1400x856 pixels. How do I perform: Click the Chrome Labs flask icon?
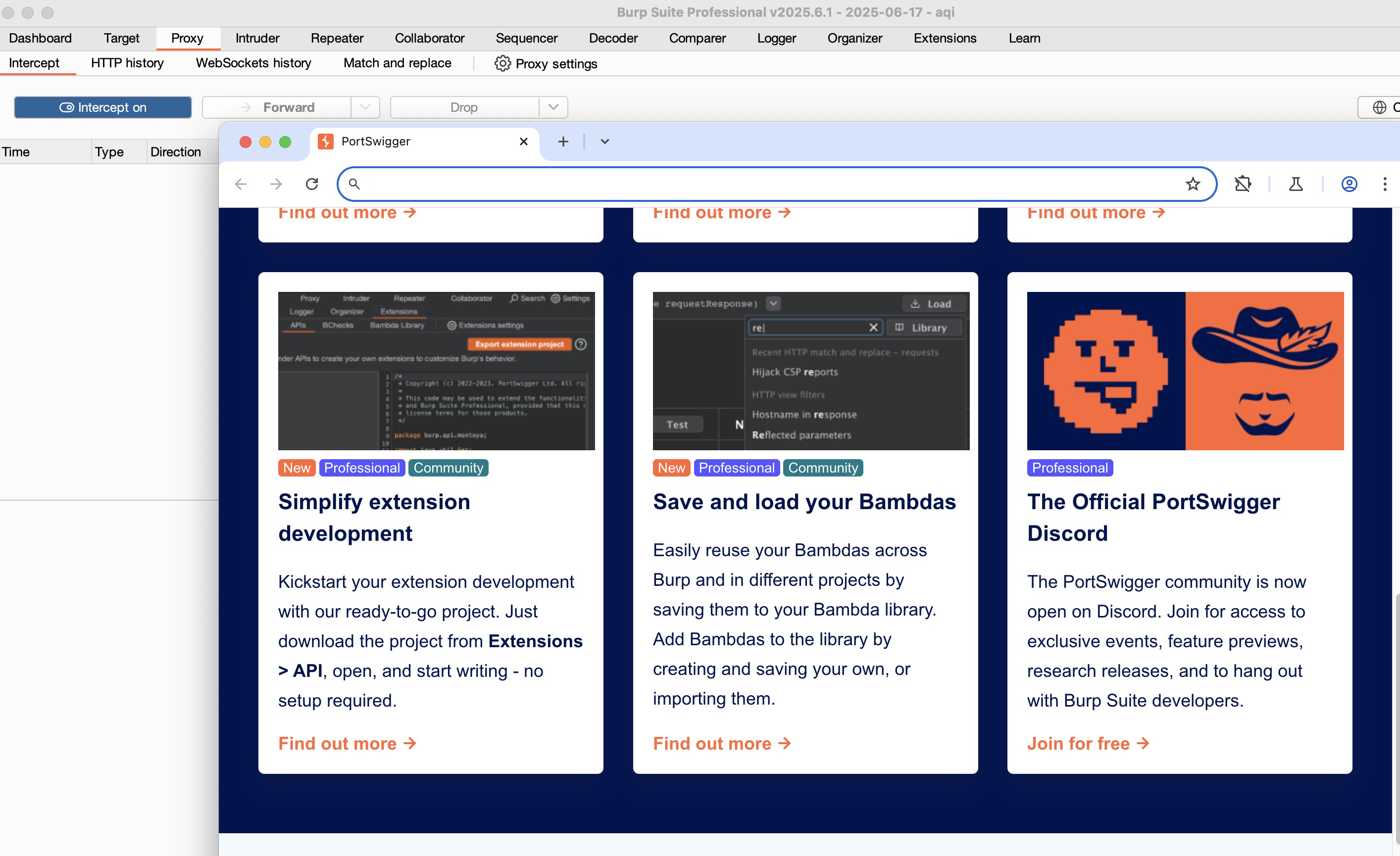point(1296,184)
